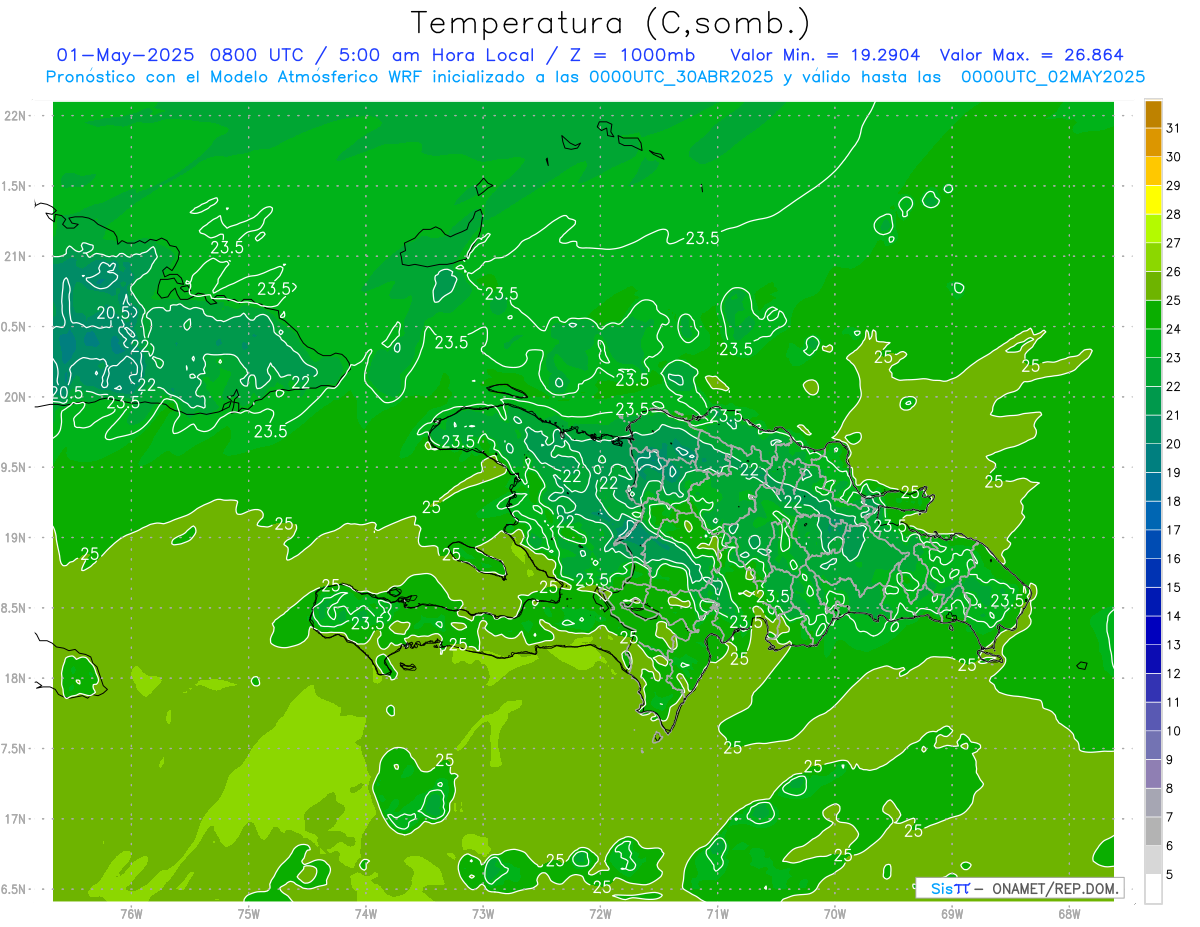Screen dimensions: 1200x927
Task: Pick the bright yellow swatch between 28 and 29
Action: pyautogui.click(x=1153, y=200)
